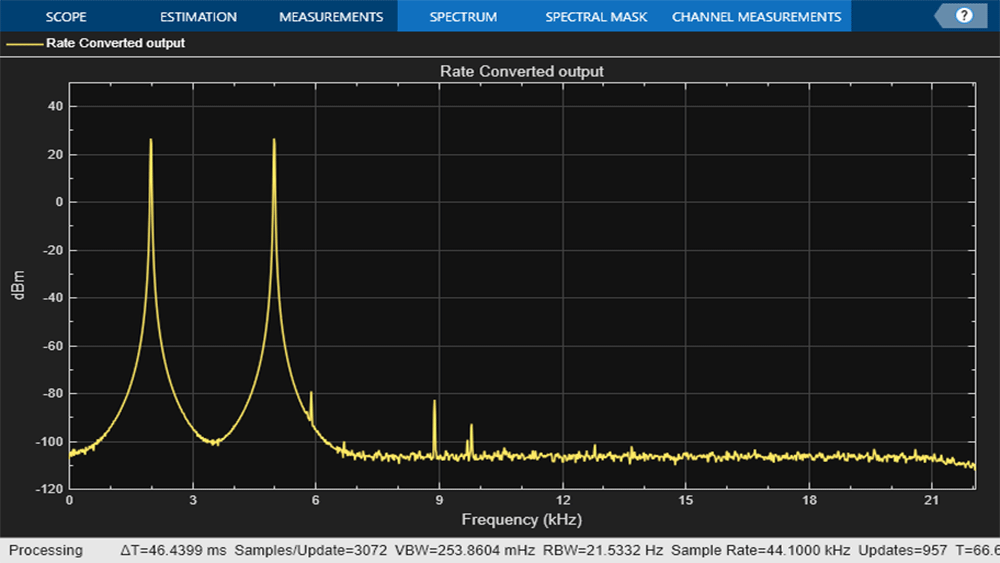
Task: Open the Spectral Mask tab
Action: (596, 17)
